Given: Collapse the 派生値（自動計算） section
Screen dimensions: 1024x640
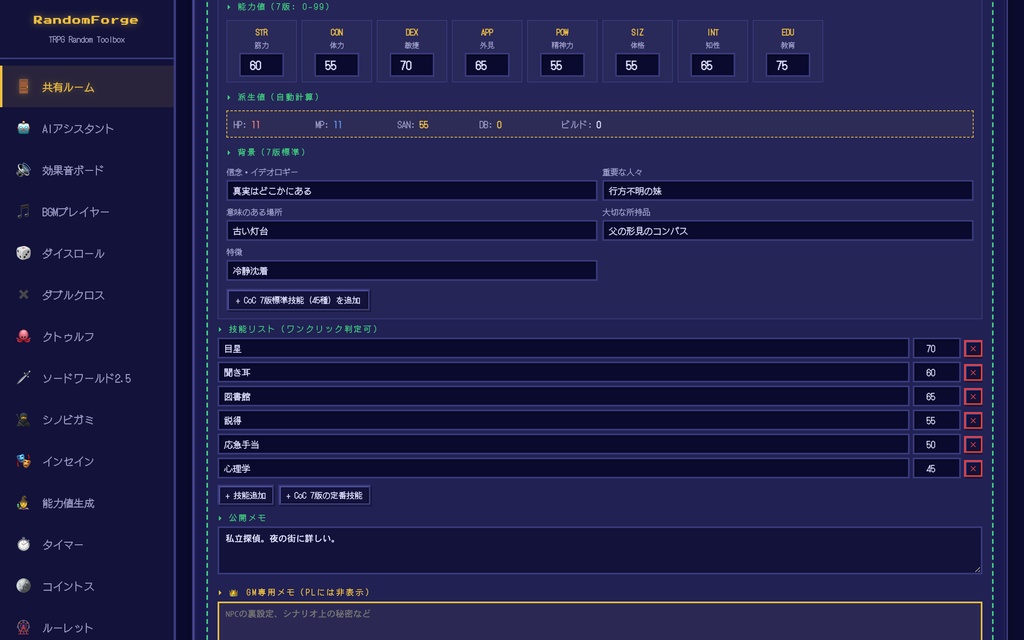Looking at the screenshot, I should coord(270,97).
